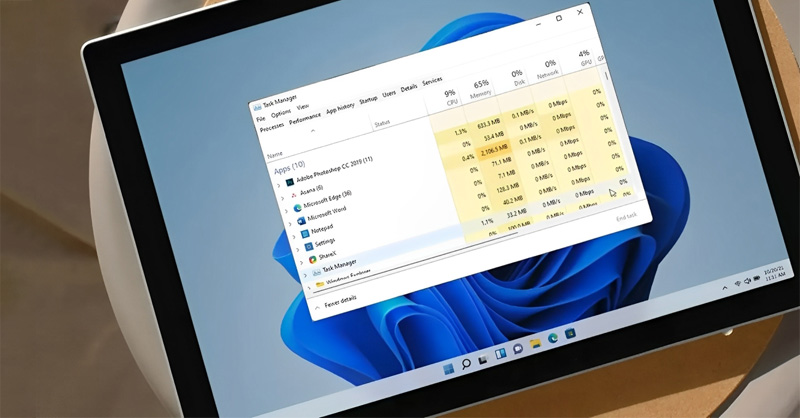Select the Notepad row name
The image size is (800, 418).
pyautogui.click(x=322, y=229)
